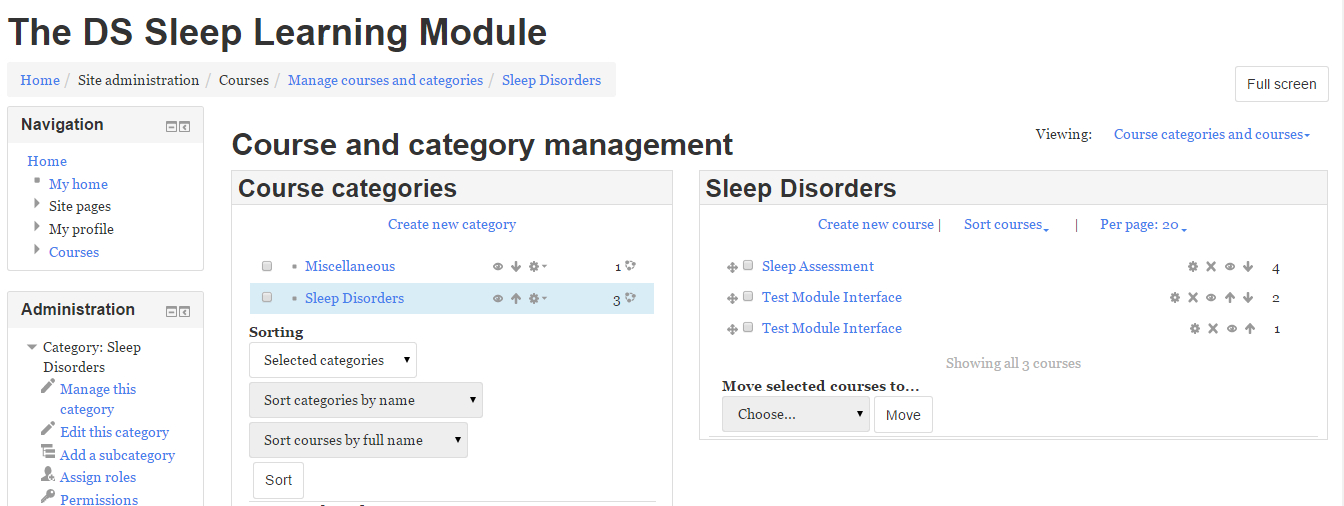The image size is (1344, 506).
Task: Hide the Administration block
Action: [x=171, y=311]
